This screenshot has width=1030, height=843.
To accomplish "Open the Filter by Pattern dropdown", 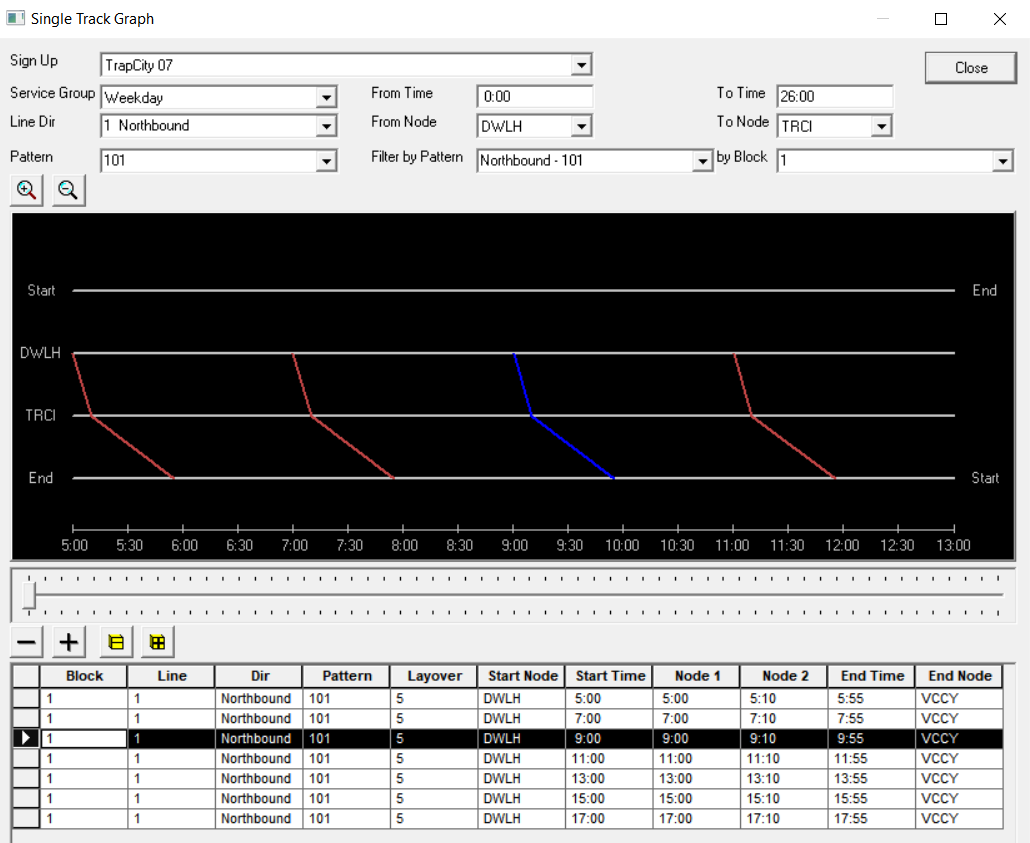I will coord(703,161).
